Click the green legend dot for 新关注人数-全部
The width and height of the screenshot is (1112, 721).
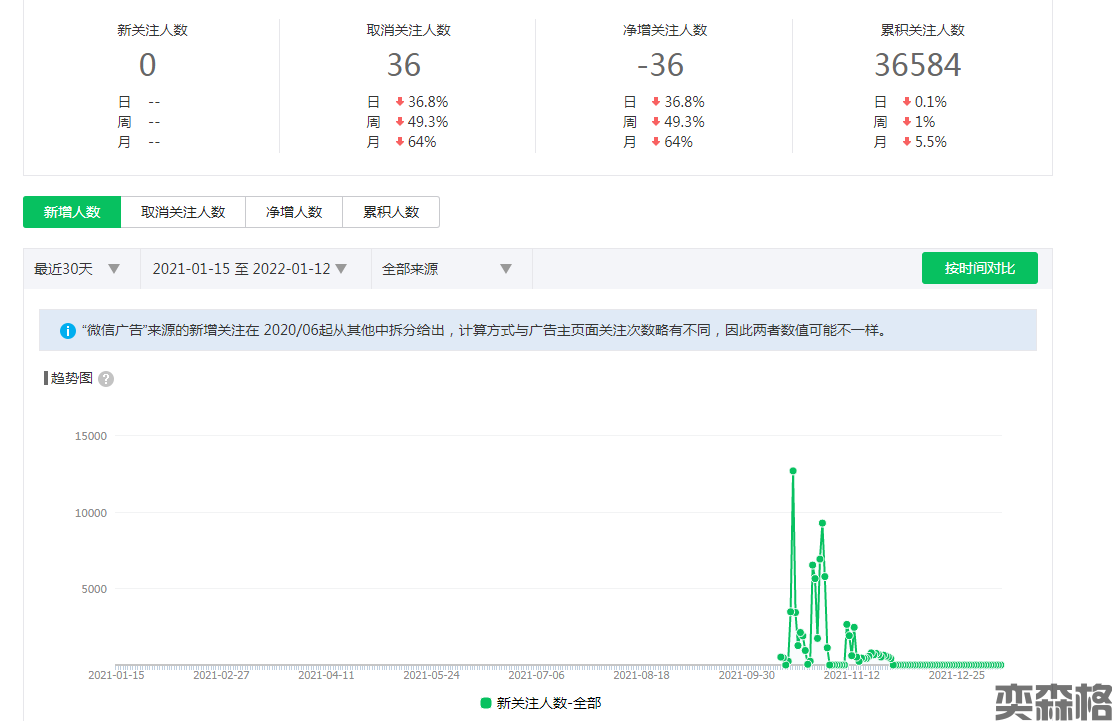486,703
